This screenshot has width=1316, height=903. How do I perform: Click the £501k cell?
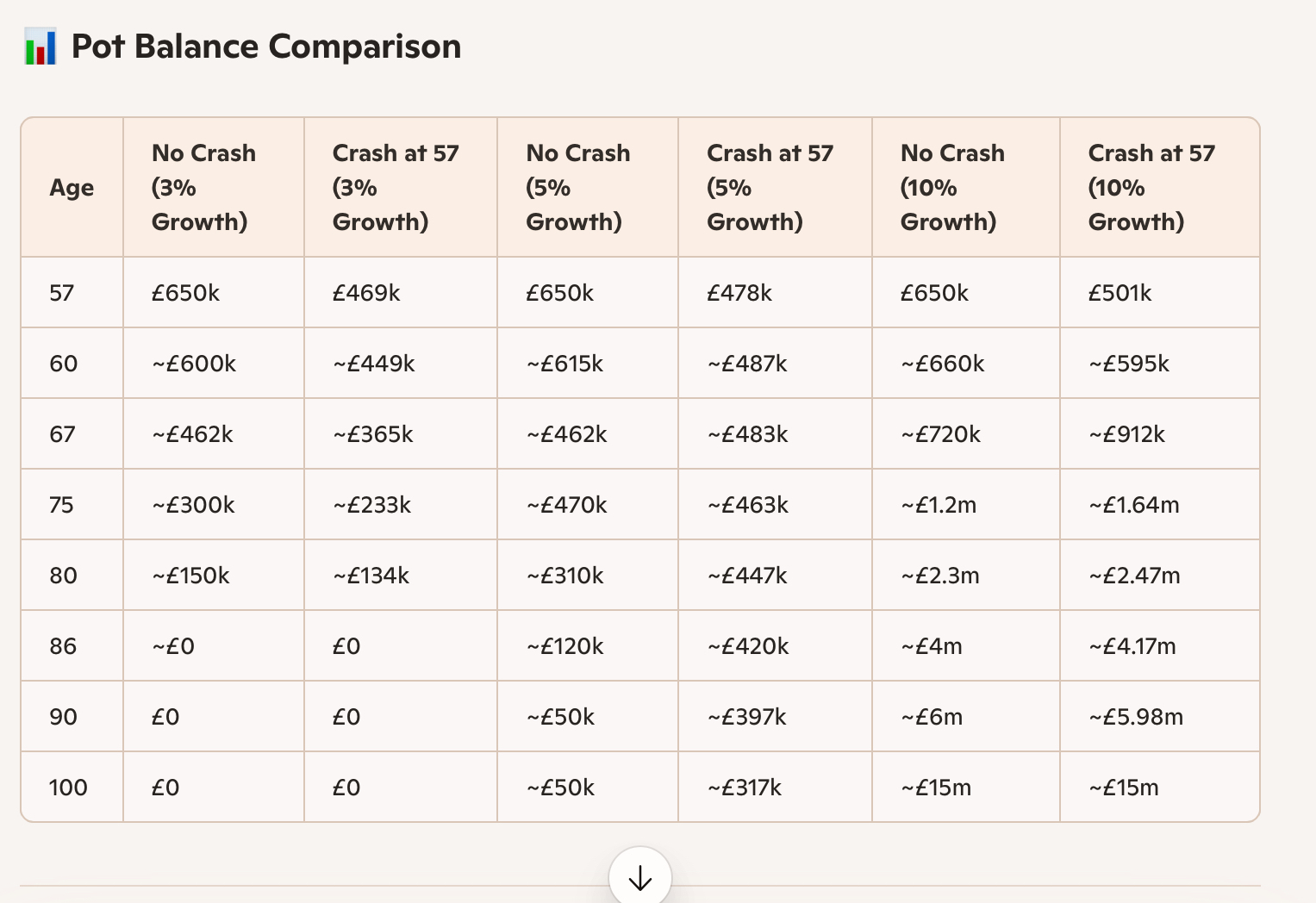[x=1120, y=293]
